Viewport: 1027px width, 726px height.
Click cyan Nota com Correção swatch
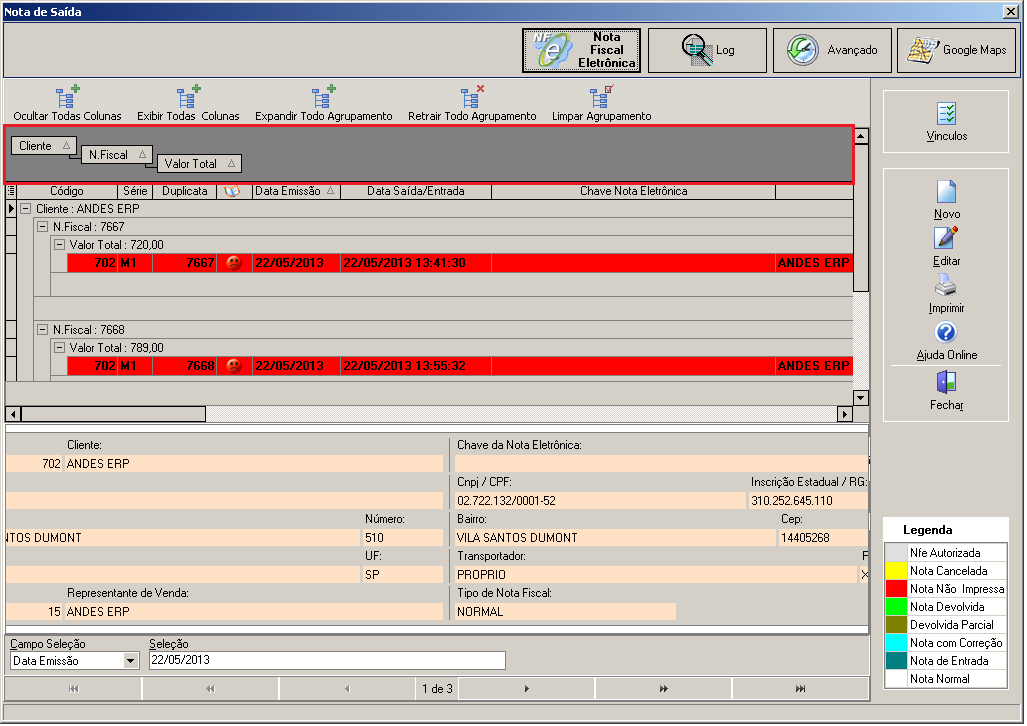[x=896, y=643]
